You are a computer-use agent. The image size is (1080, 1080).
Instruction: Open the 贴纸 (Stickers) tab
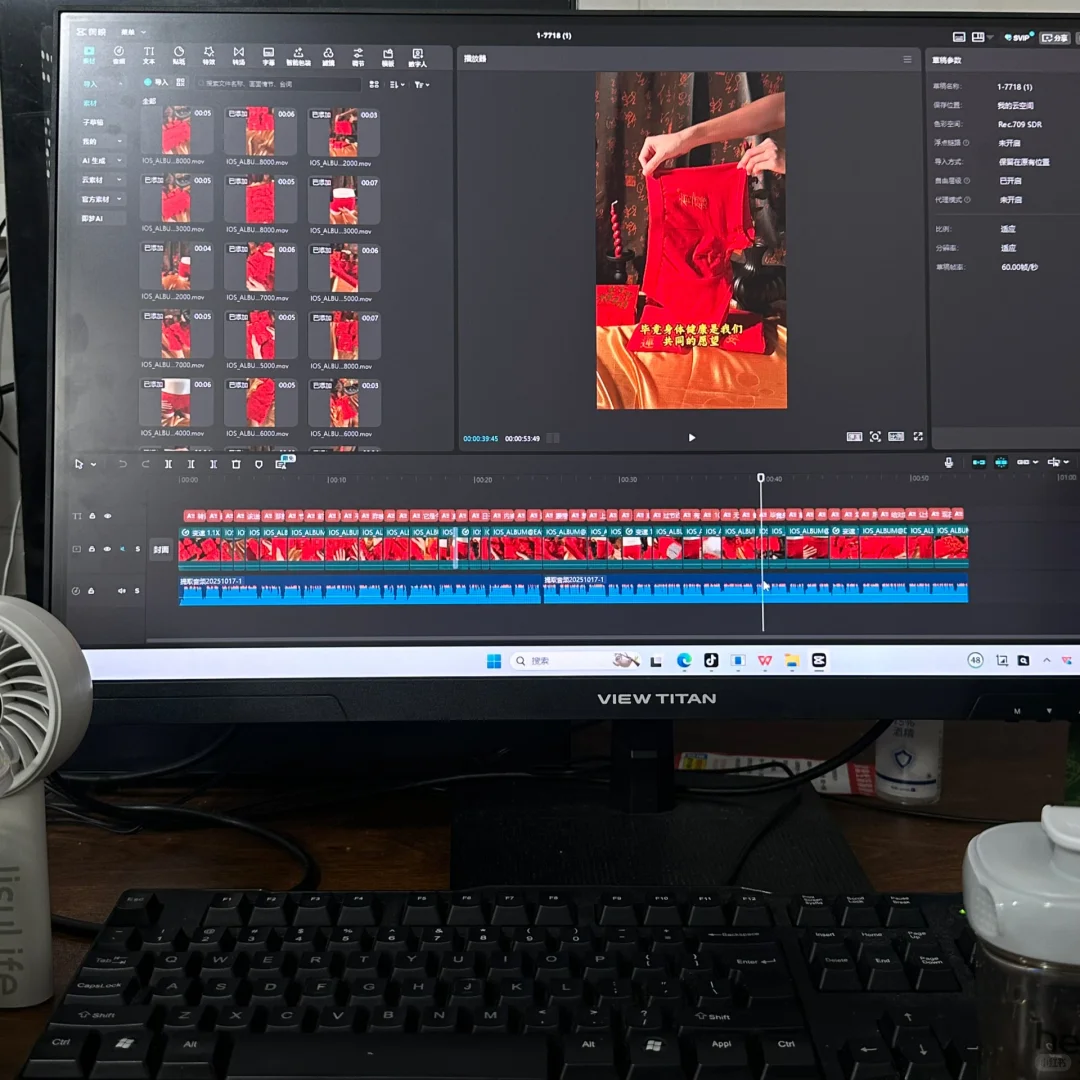[178, 55]
